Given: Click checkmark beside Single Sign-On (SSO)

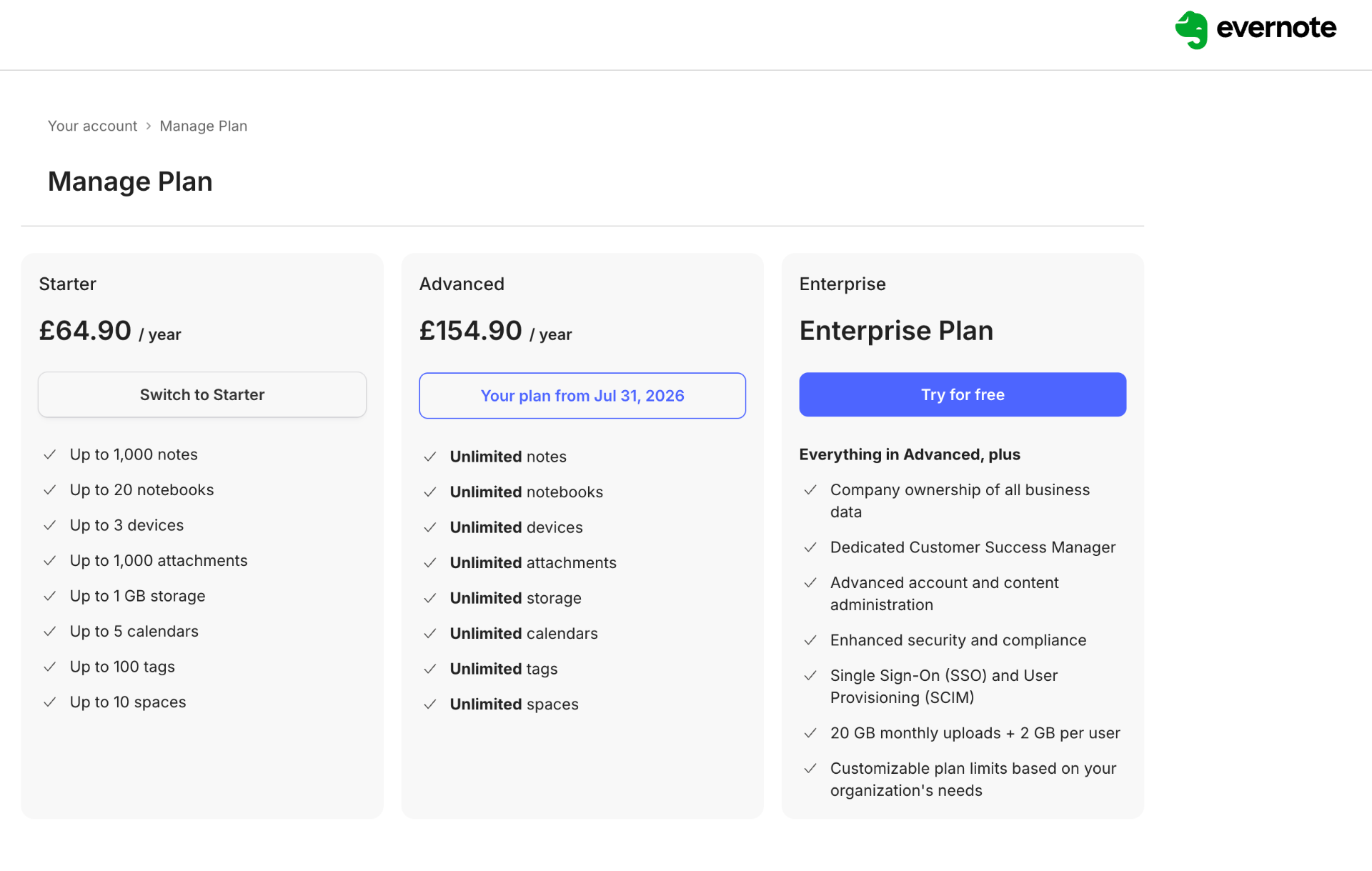Looking at the screenshot, I should pyautogui.click(x=810, y=676).
